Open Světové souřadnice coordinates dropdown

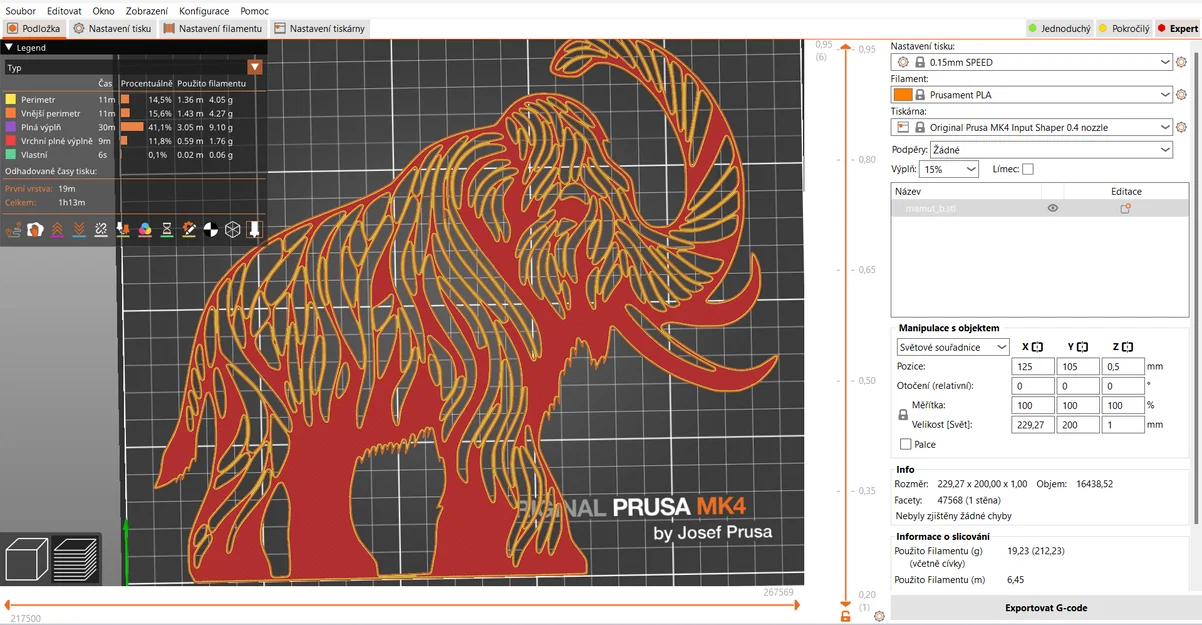954,347
